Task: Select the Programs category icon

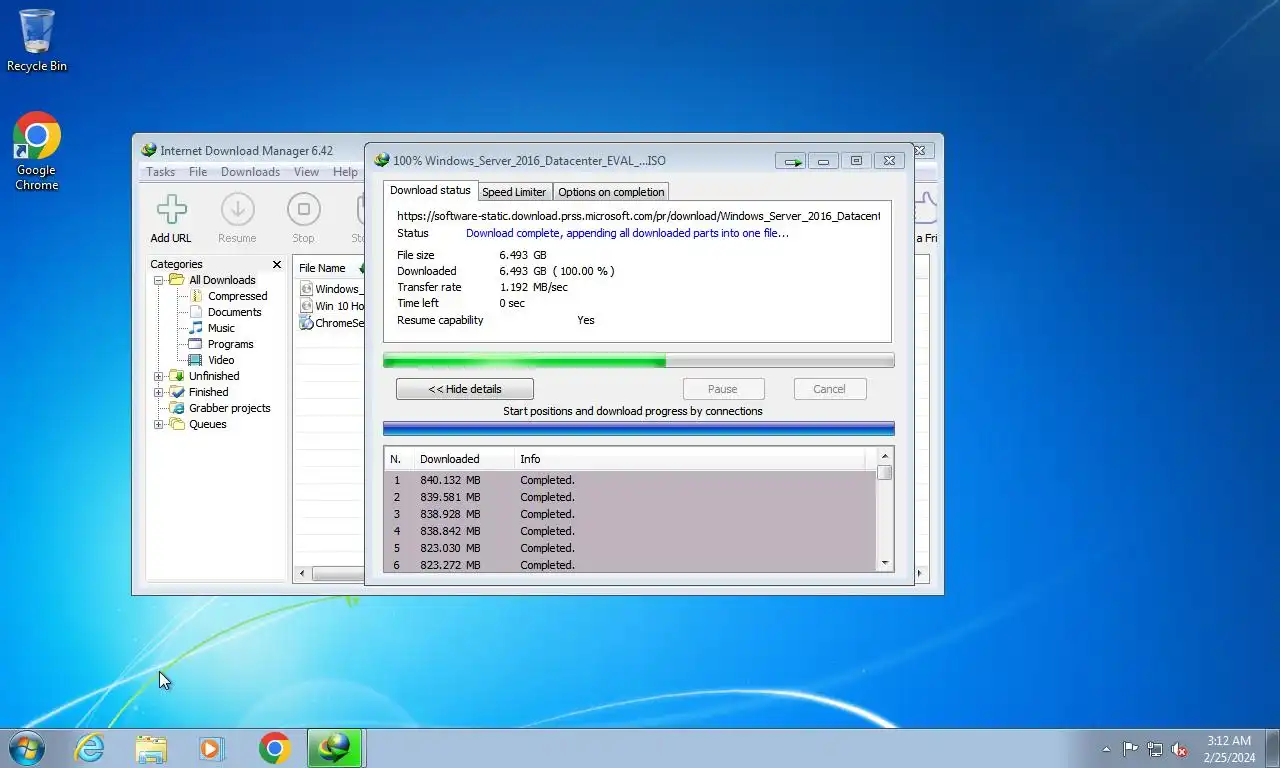Action: click(197, 344)
